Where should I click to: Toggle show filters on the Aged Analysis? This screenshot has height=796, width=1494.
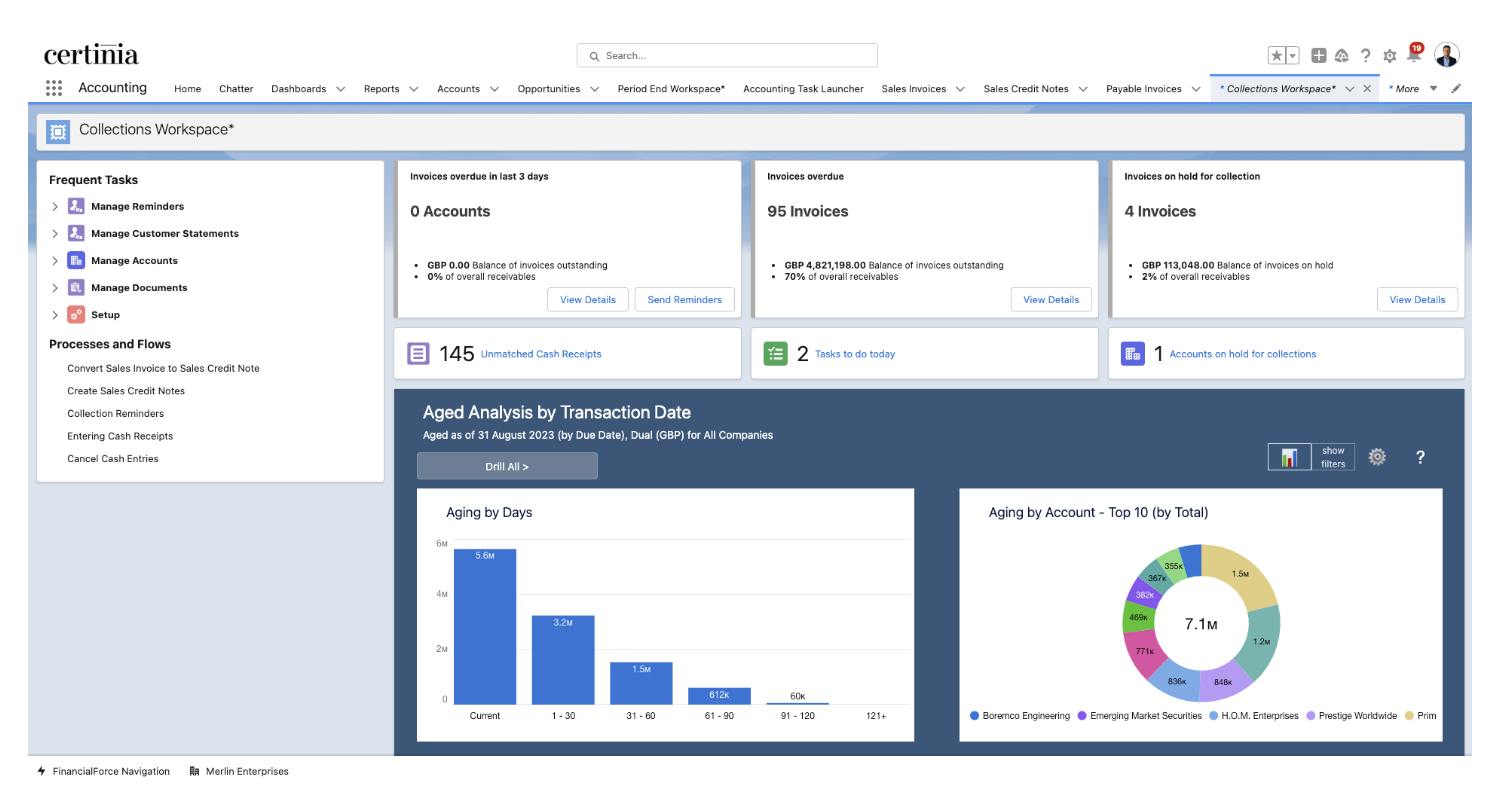(1333, 457)
